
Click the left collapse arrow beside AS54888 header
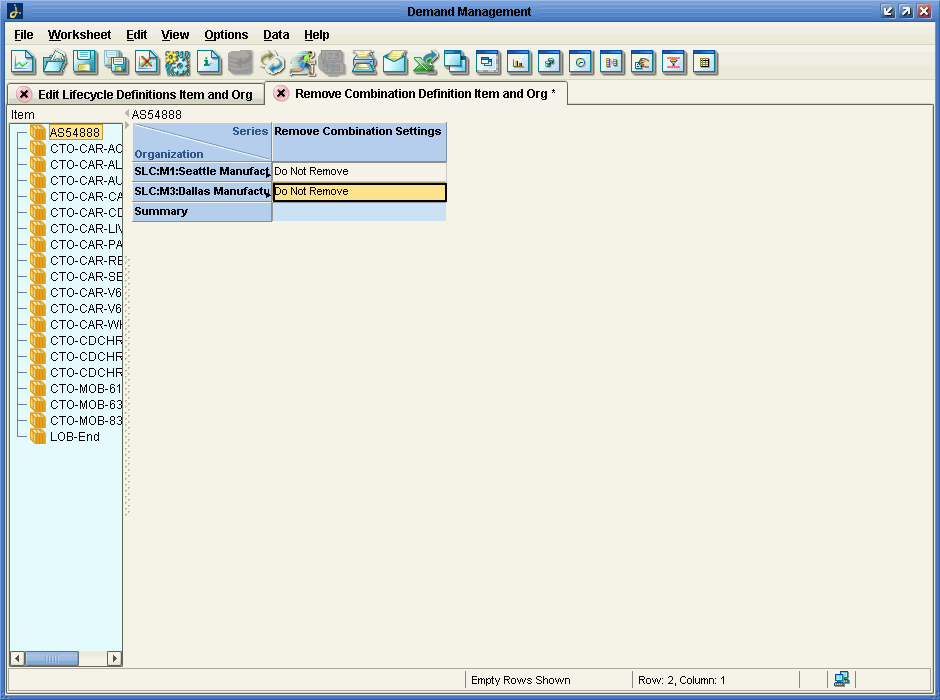click(126, 114)
